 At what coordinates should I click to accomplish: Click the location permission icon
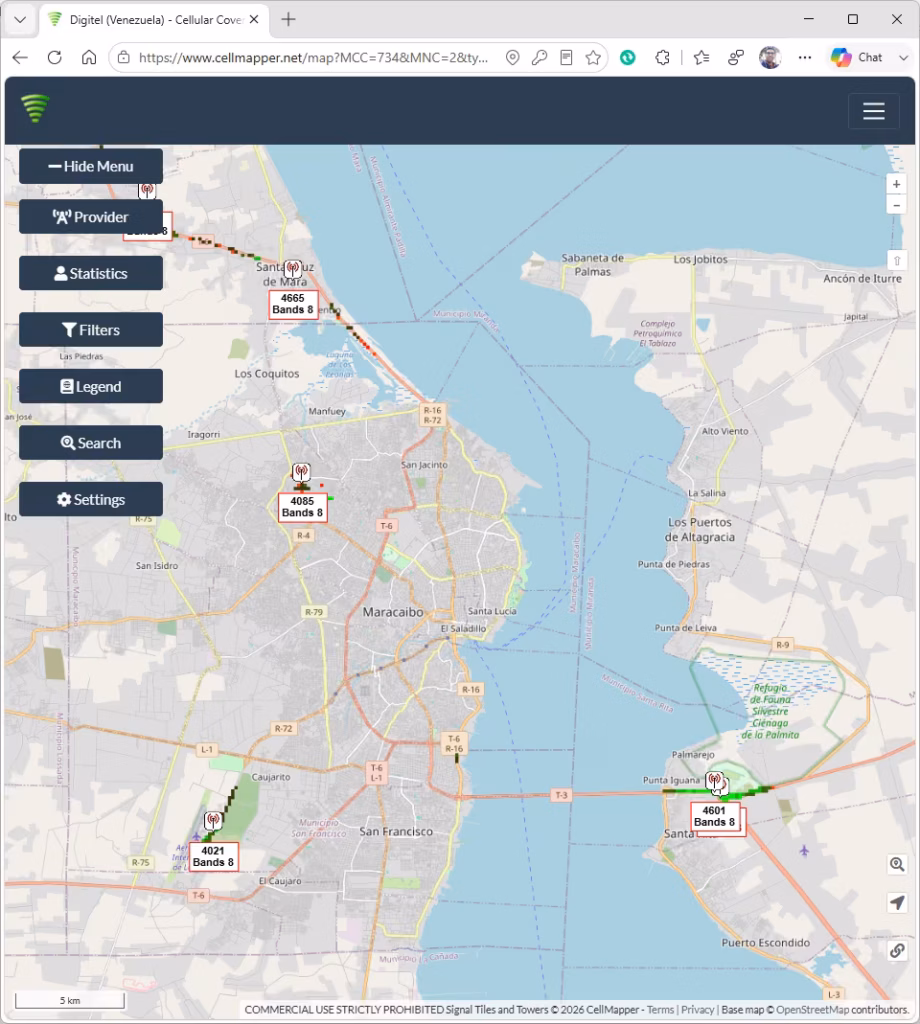tap(513, 57)
